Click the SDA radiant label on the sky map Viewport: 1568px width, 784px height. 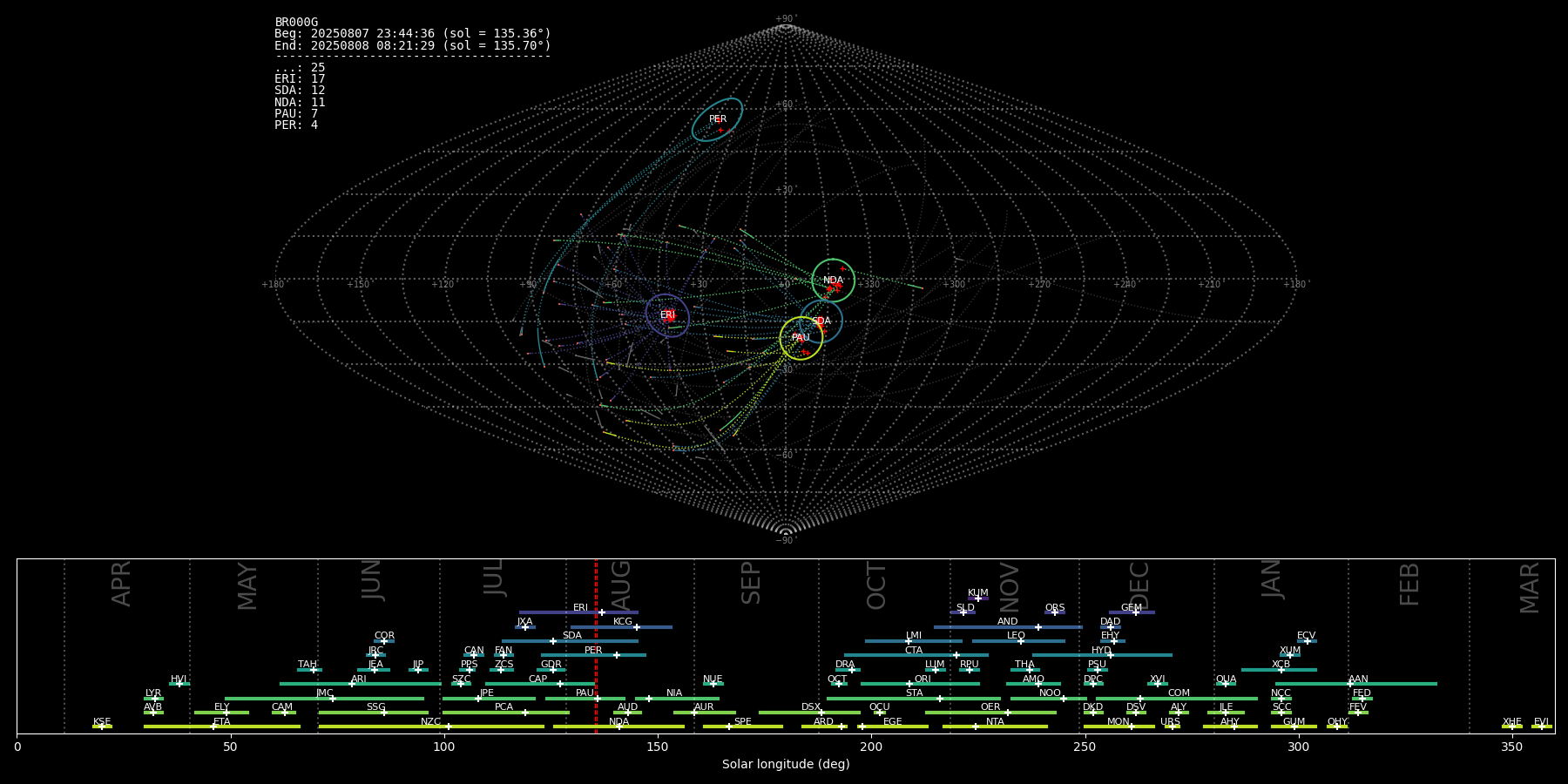821,321
